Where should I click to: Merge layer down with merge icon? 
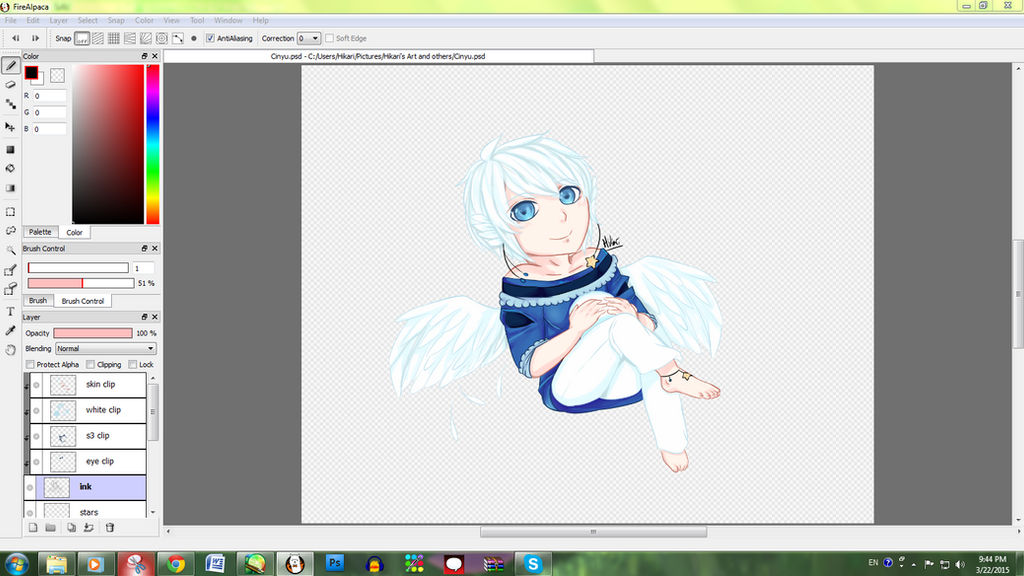(x=89, y=528)
